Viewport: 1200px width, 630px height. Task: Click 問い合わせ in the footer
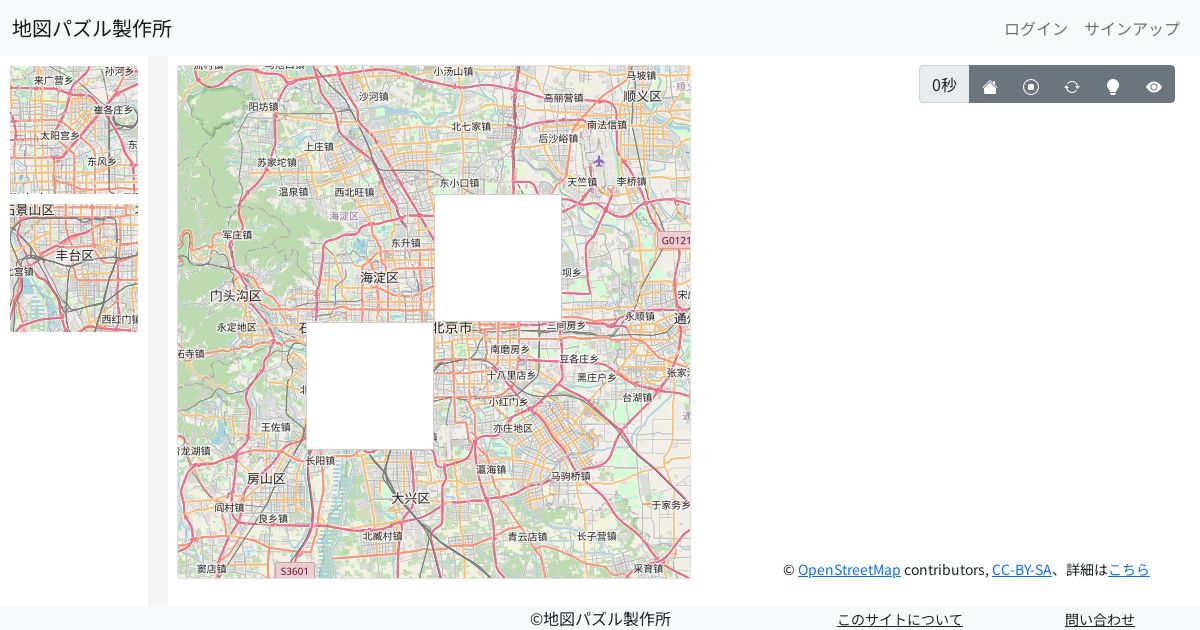(x=1100, y=619)
